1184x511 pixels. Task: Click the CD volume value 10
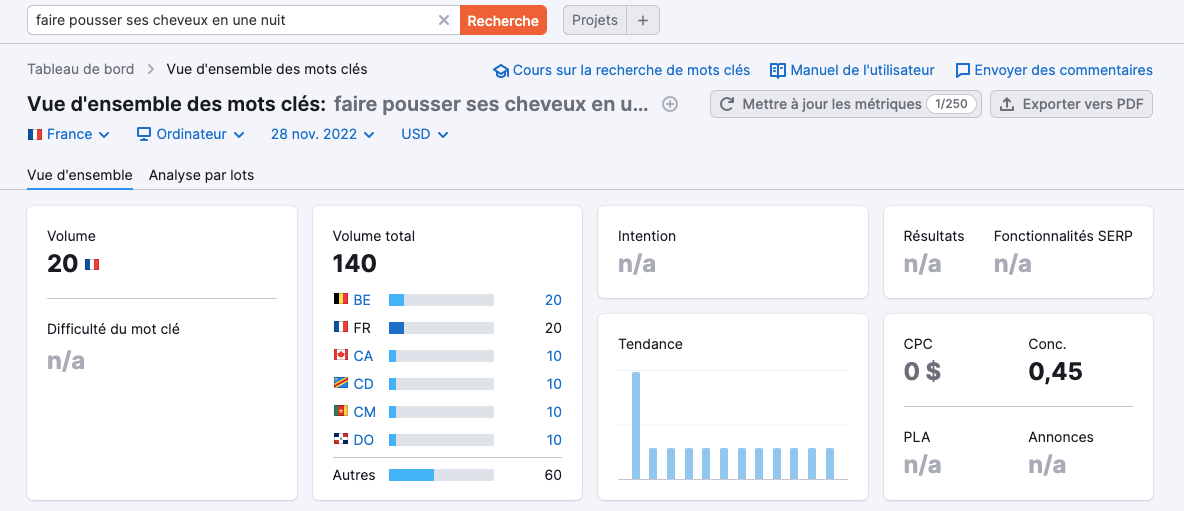[554, 383]
